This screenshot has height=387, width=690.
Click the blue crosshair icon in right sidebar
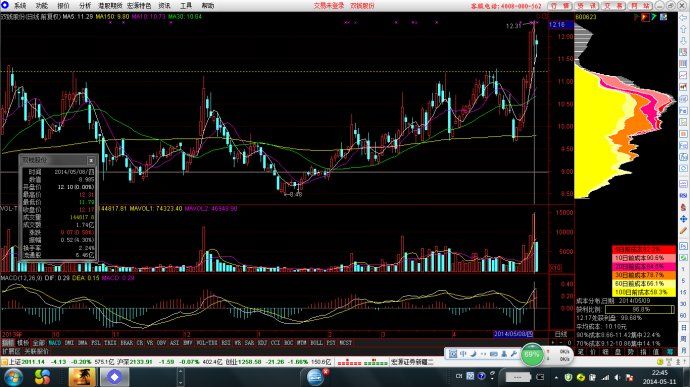pyautogui.click(x=683, y=219)
